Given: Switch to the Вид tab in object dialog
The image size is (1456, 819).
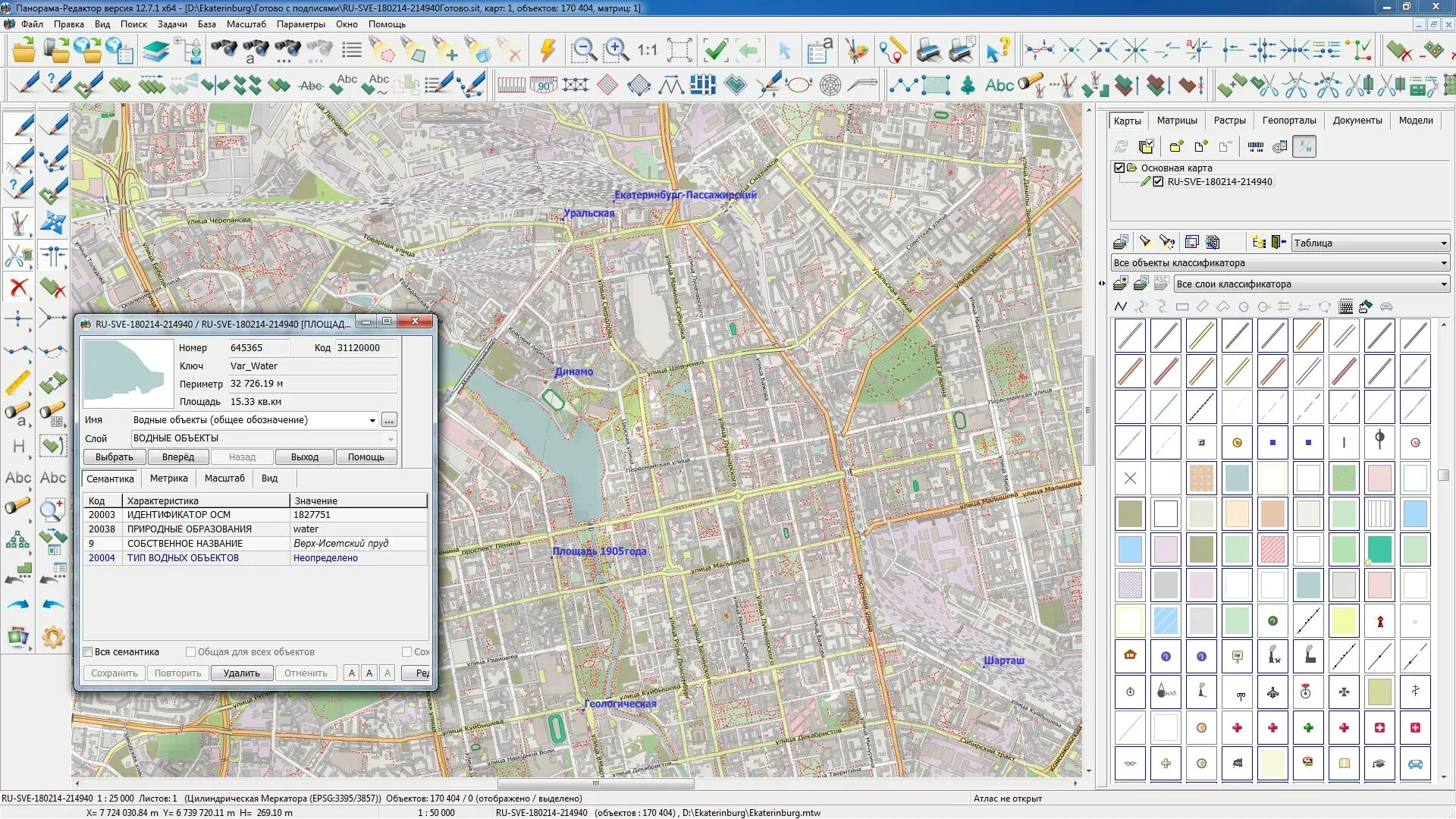Looking at the screenshot, I should (269, 478).
